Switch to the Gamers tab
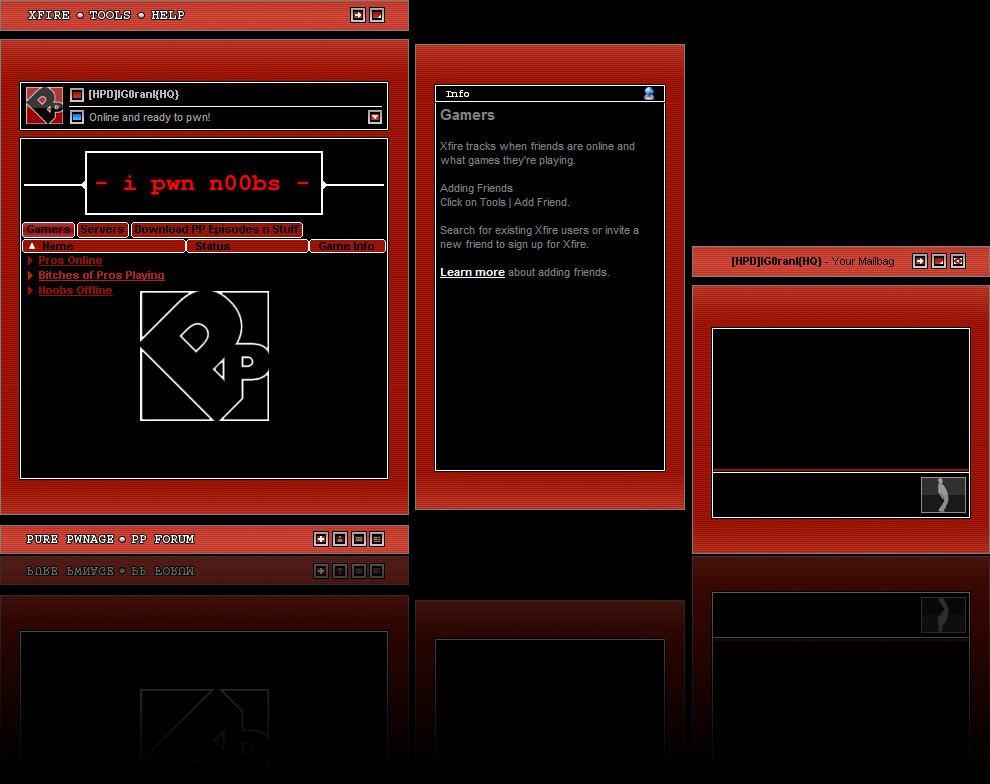 tap(49, 229)
